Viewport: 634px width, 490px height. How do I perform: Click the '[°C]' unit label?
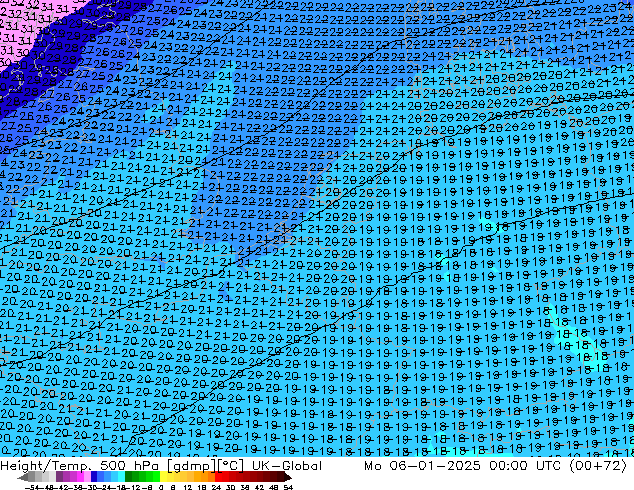(230, 466)
